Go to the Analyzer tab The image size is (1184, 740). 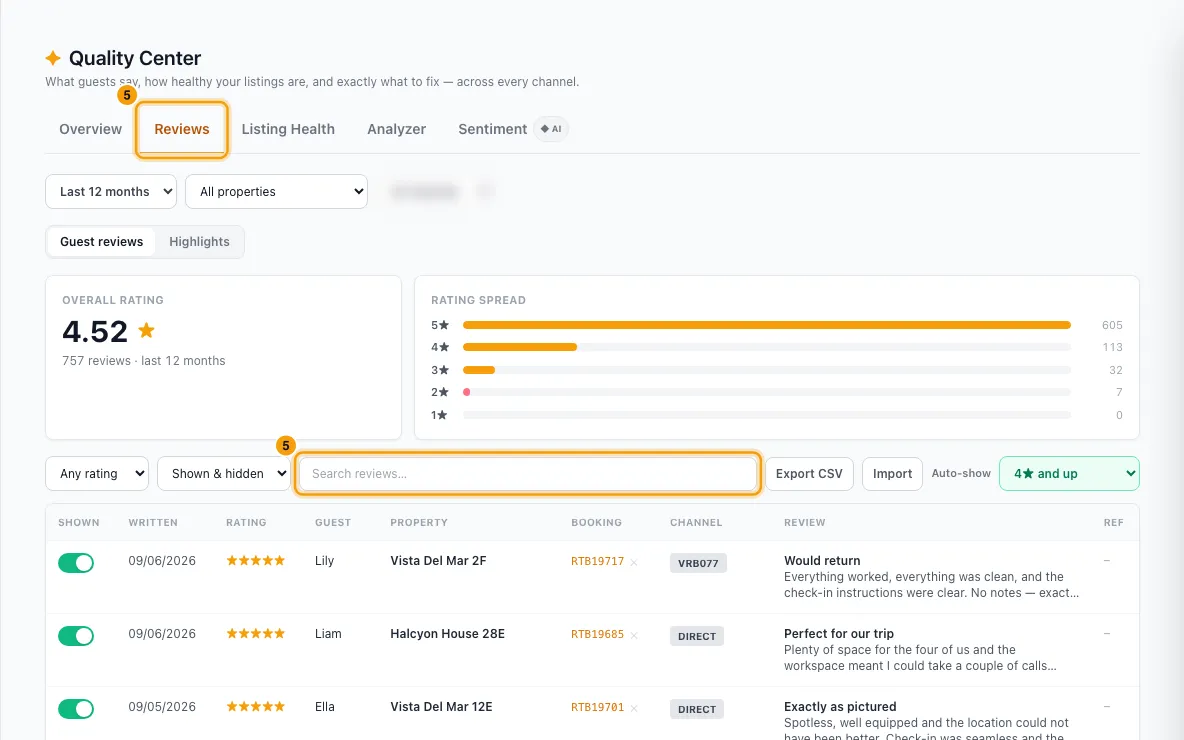(x=396, y=129)
